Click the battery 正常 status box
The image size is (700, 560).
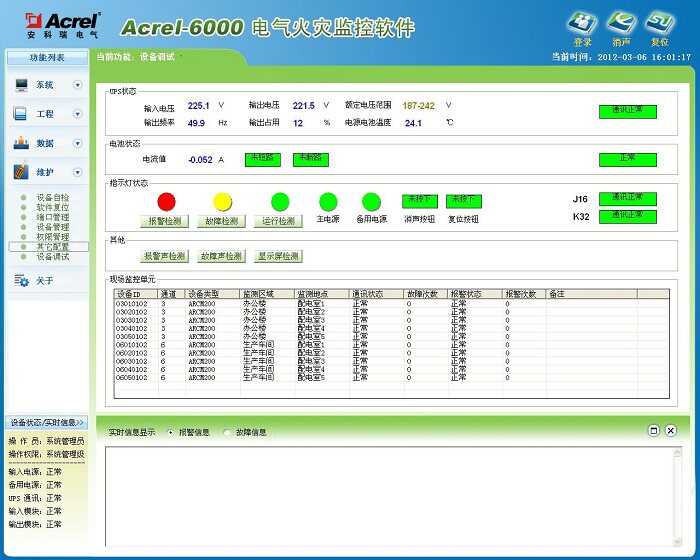[x=628, y=160]
